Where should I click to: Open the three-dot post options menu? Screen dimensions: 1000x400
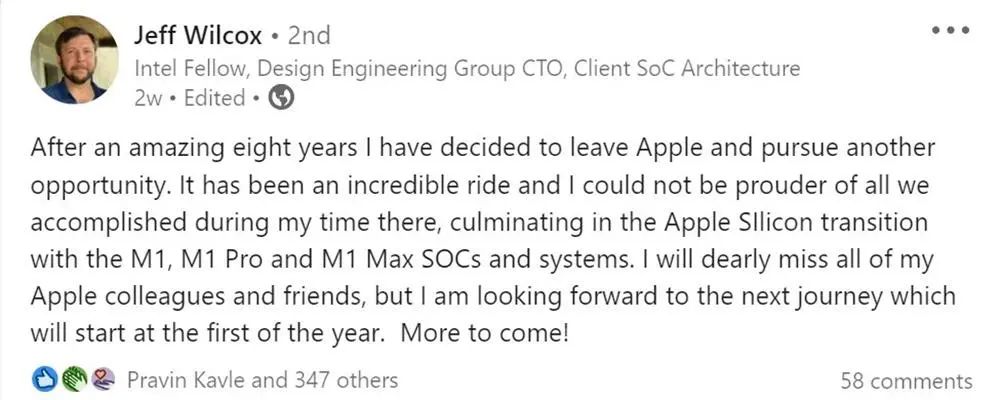950,31
